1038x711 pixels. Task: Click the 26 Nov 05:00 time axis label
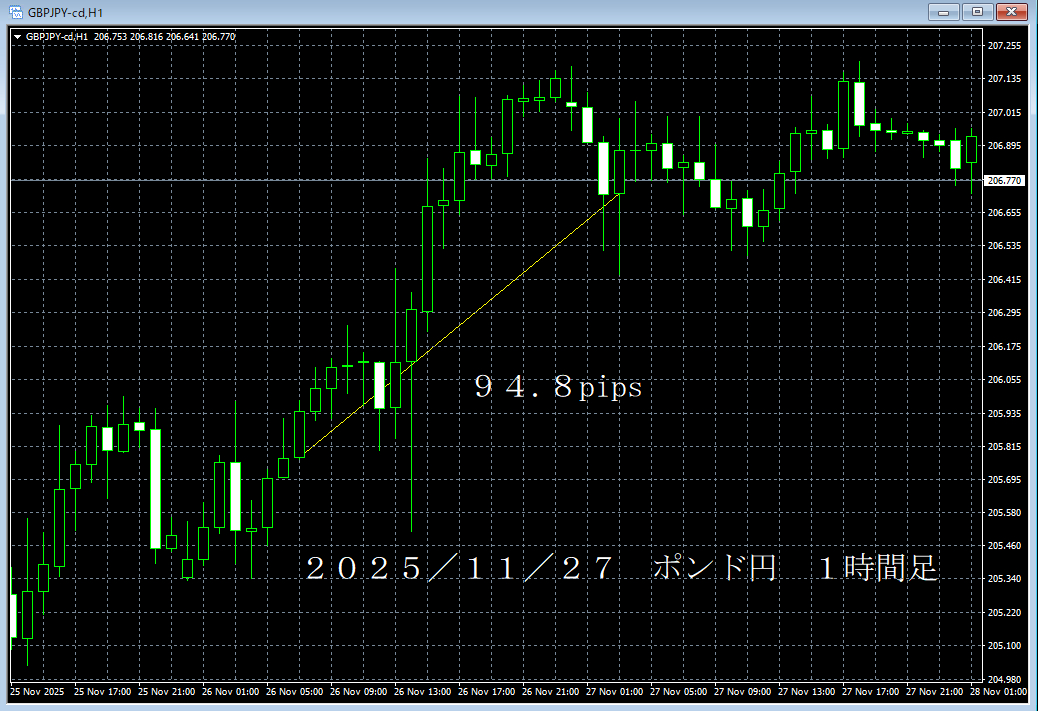[x=295, y=692]
